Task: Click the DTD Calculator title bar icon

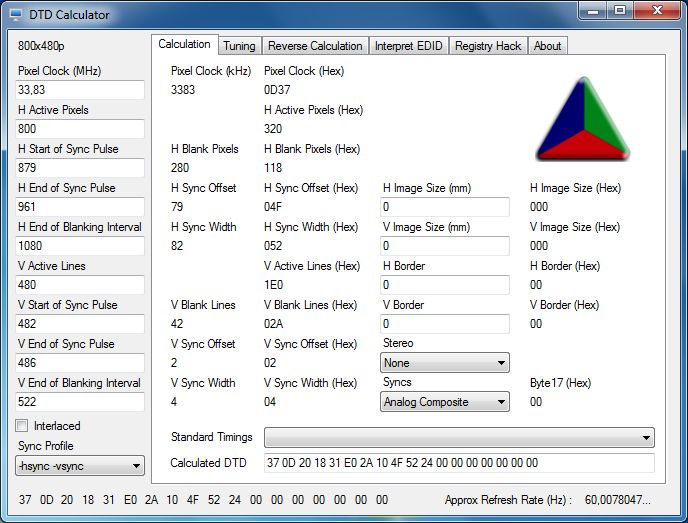Action: click(x=17, y=14)
